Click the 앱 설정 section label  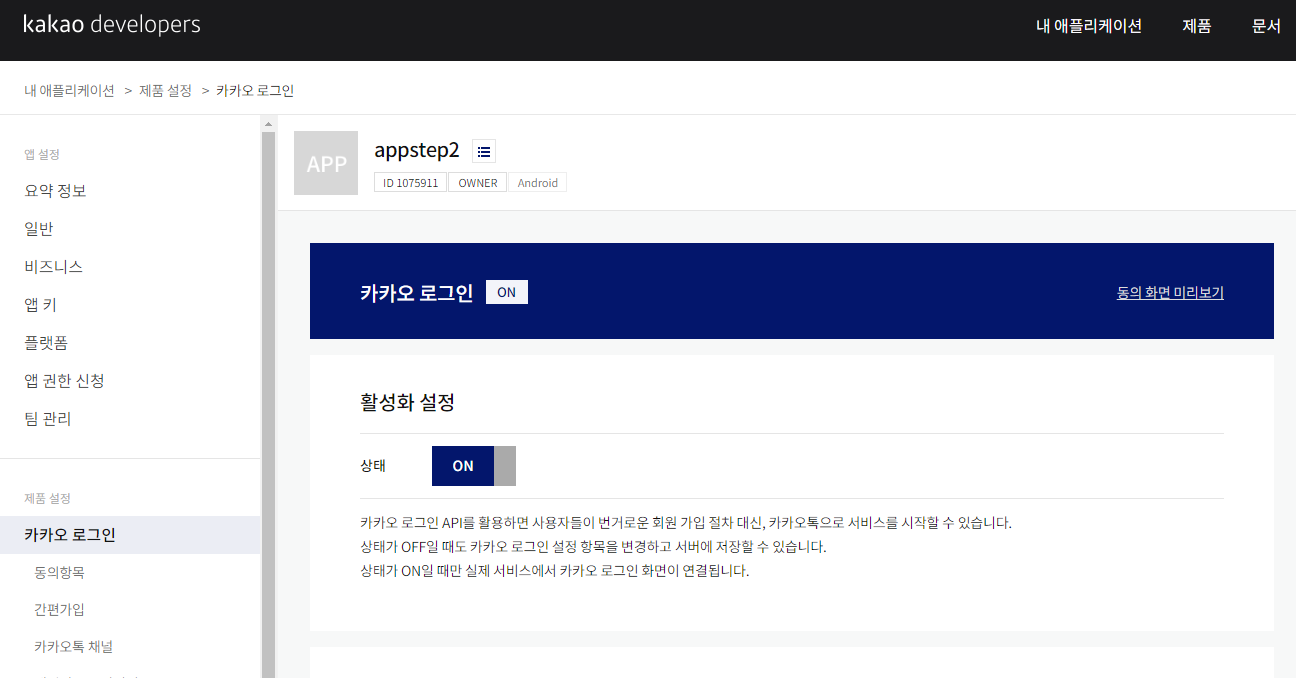coord(42,154)
